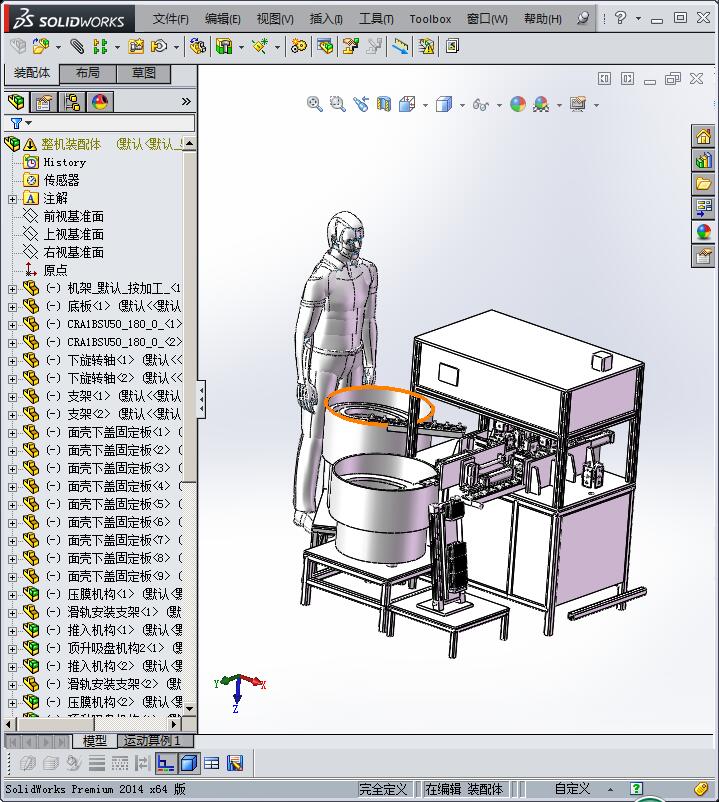Click the design table bottom toolbar icon
The height and width of the screenshot is (802, 719).
212,764
